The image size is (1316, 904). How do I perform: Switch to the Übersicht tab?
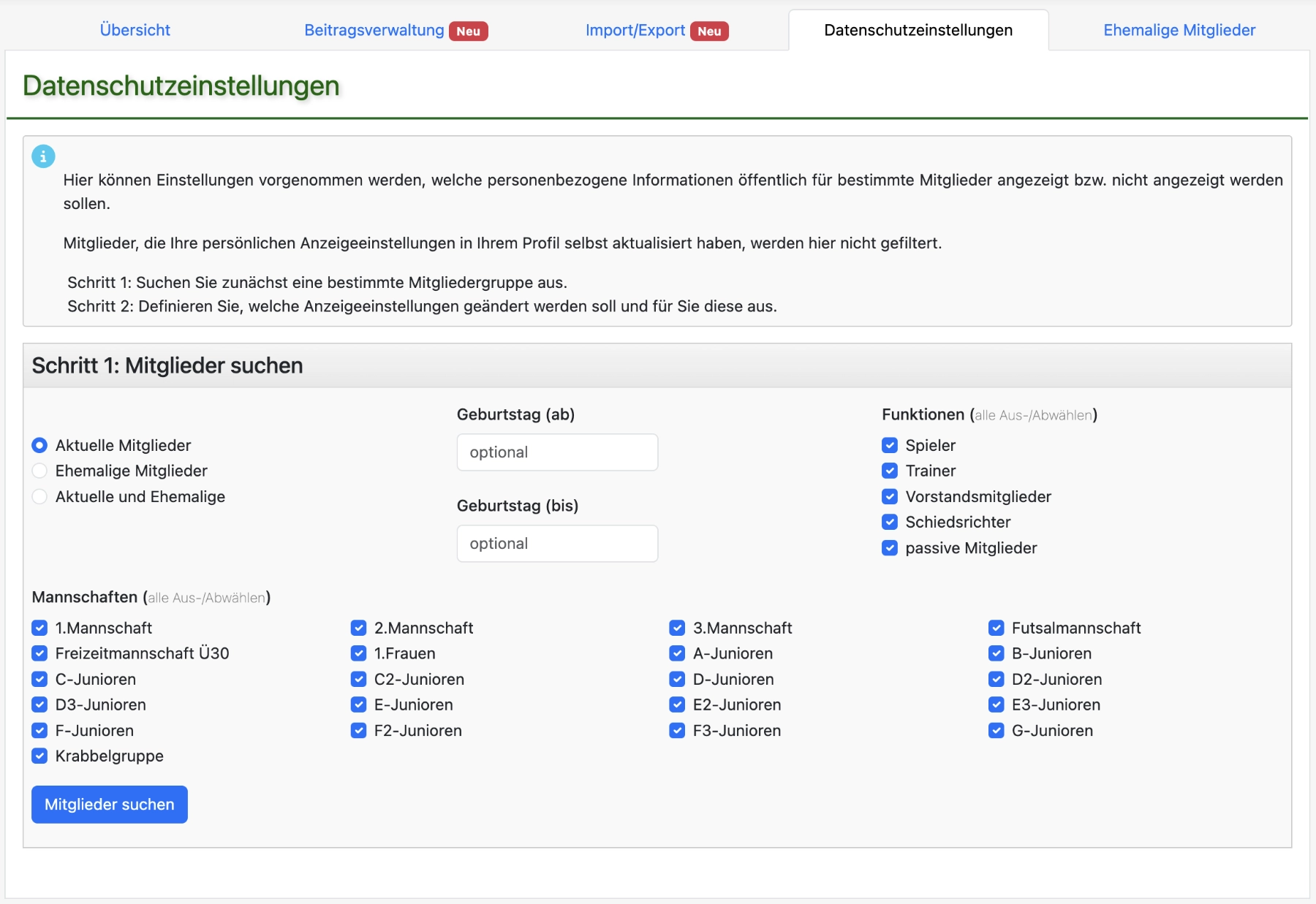coord(135,29)
